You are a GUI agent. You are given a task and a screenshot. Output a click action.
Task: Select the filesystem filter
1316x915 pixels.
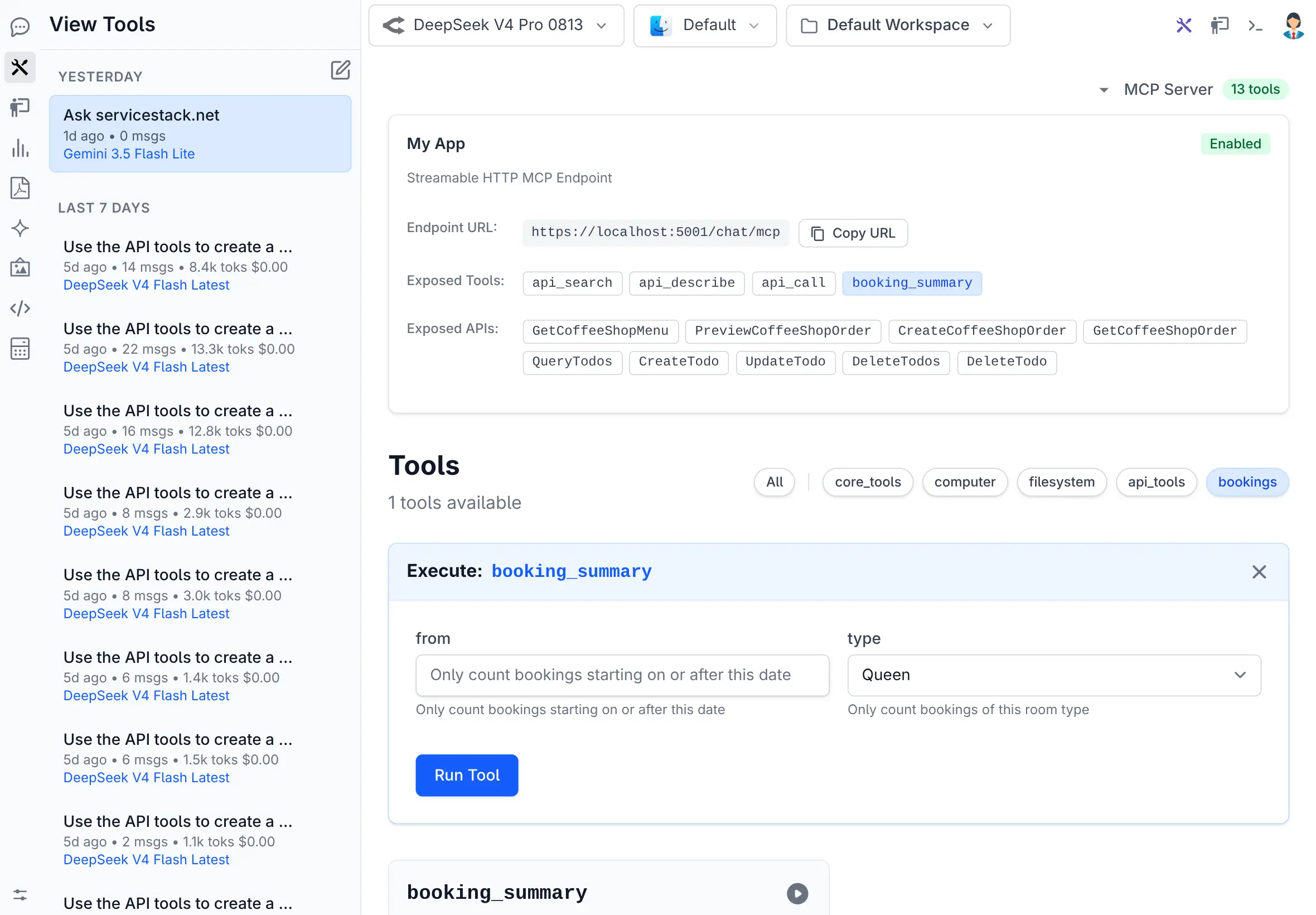[x=1061, y=482]
